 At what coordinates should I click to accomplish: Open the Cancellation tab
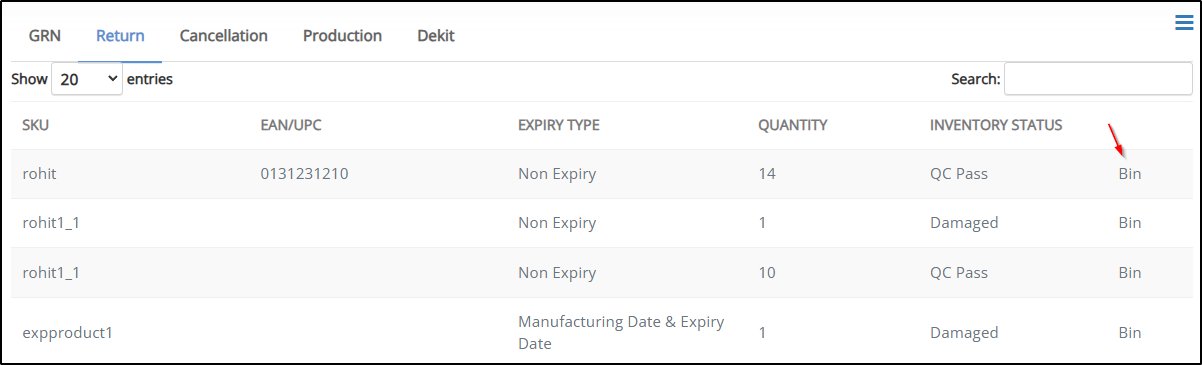(224, 36)
